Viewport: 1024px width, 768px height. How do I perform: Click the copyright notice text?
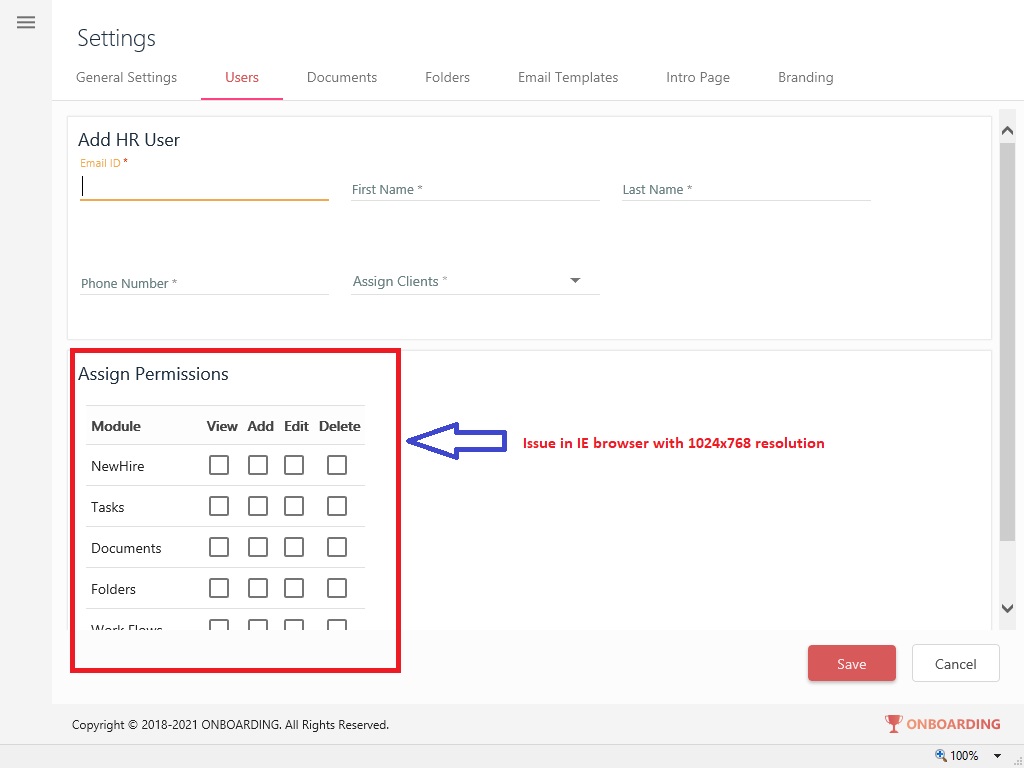click(231, 725)
